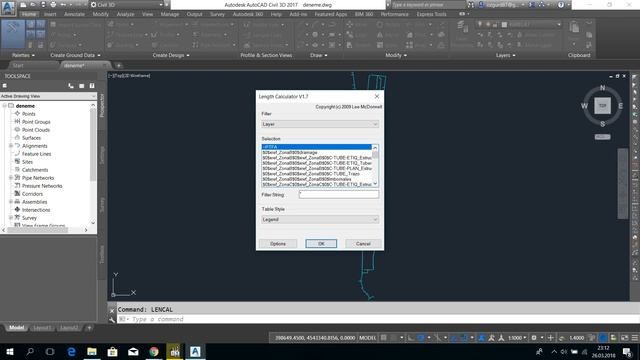Open Mail app from taskbar

(x=133, y=351)
